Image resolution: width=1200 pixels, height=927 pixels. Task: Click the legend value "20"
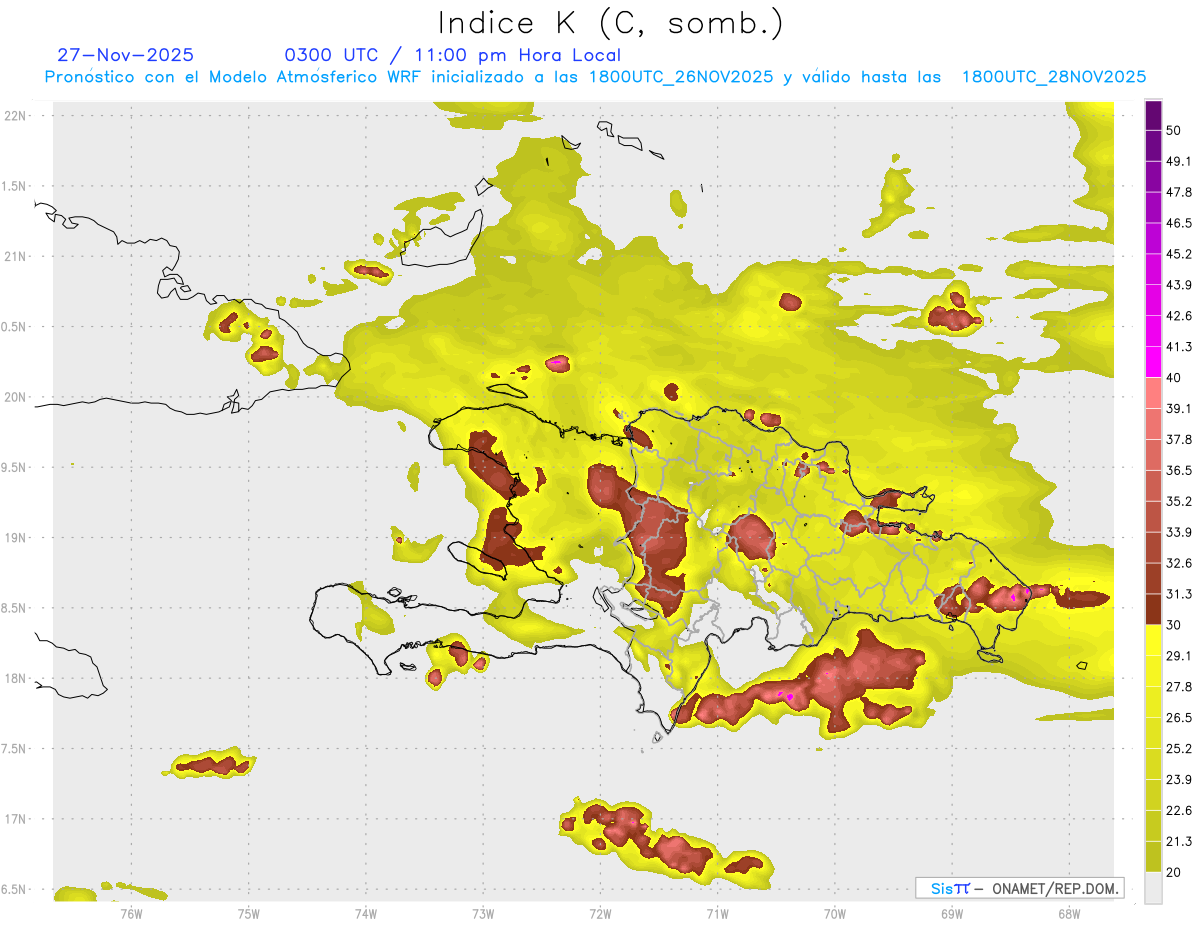tap(1174, 872)
